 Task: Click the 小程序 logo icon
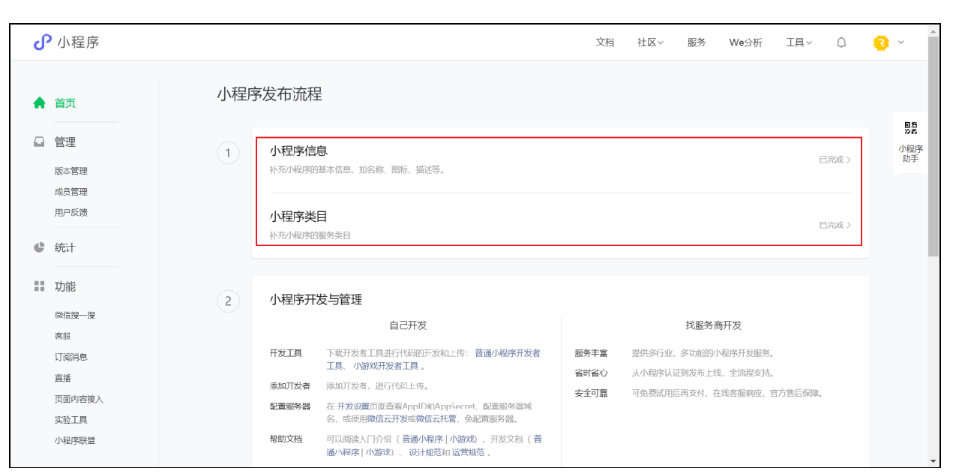(x=42, y=42)
